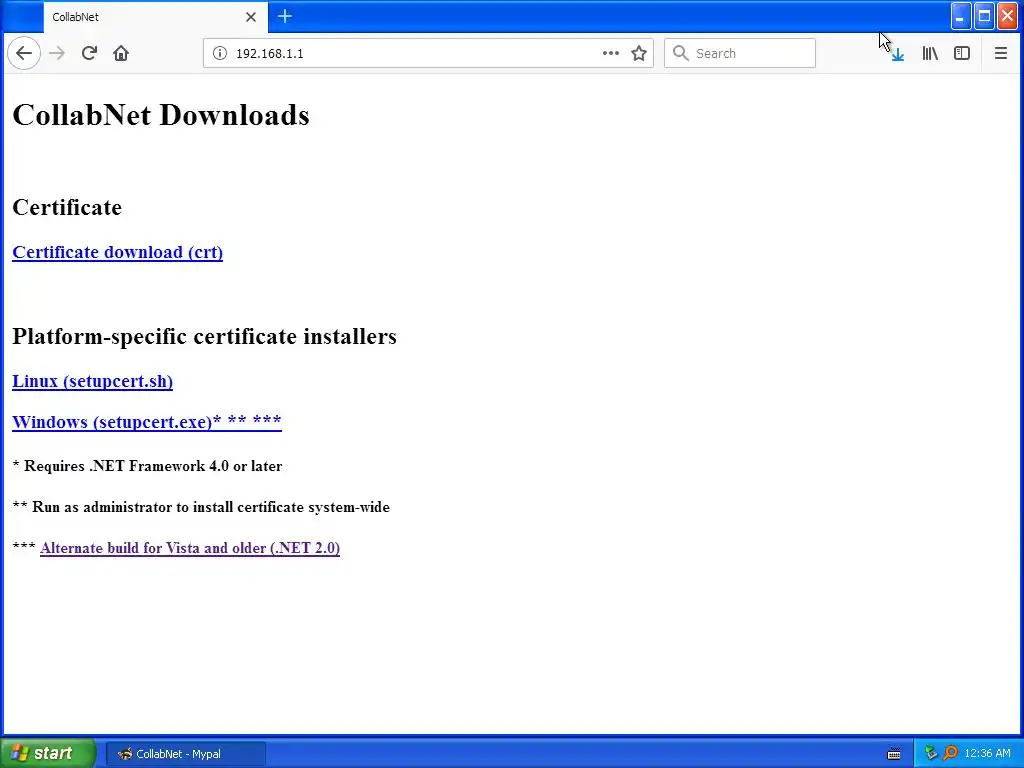1024x768 pixels.
Task: Maximize the Mypal browser window
Action: [984, 17]
